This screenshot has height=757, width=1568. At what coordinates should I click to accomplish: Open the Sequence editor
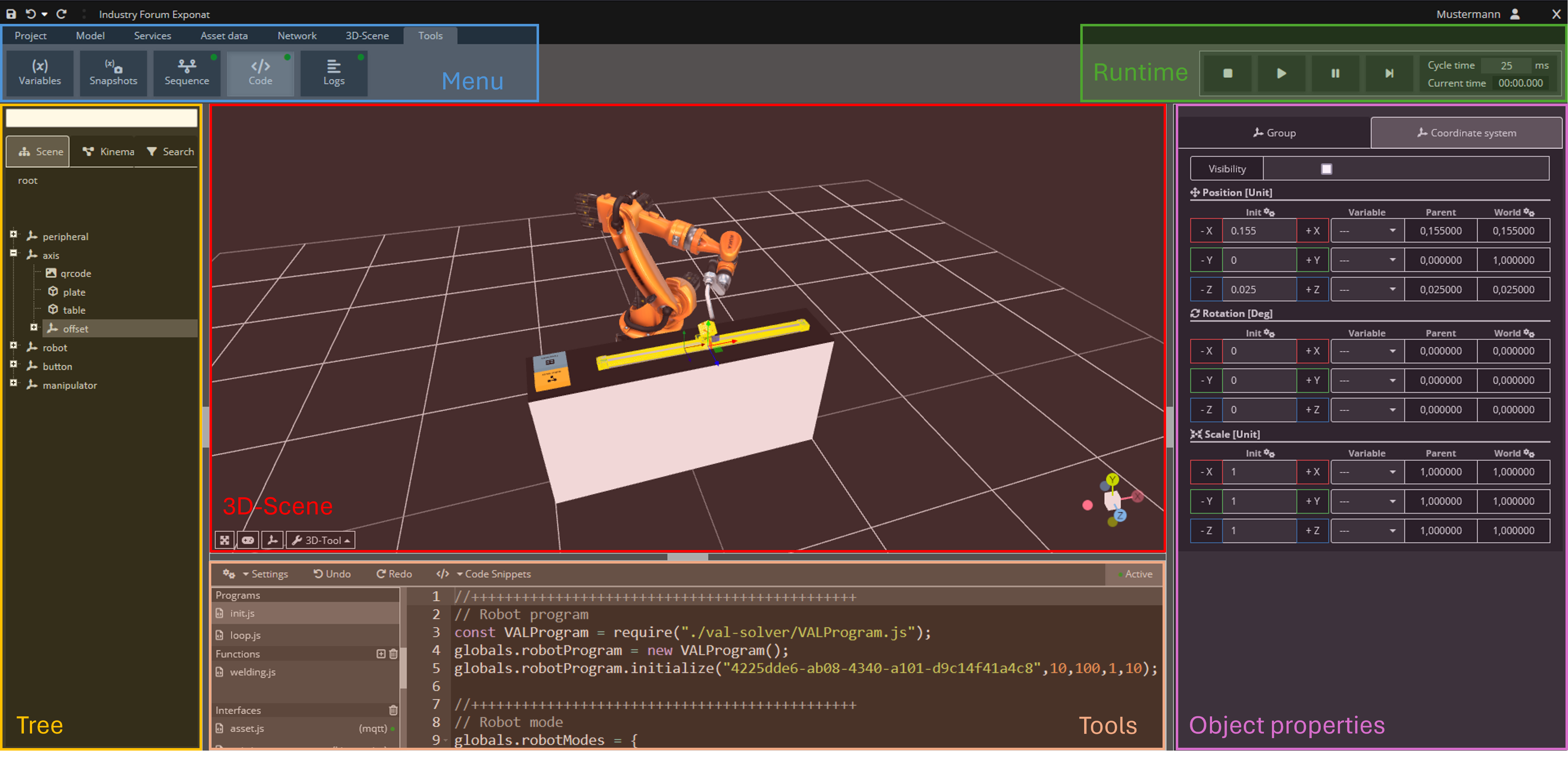pyautogui.click(x=186, y=72)
